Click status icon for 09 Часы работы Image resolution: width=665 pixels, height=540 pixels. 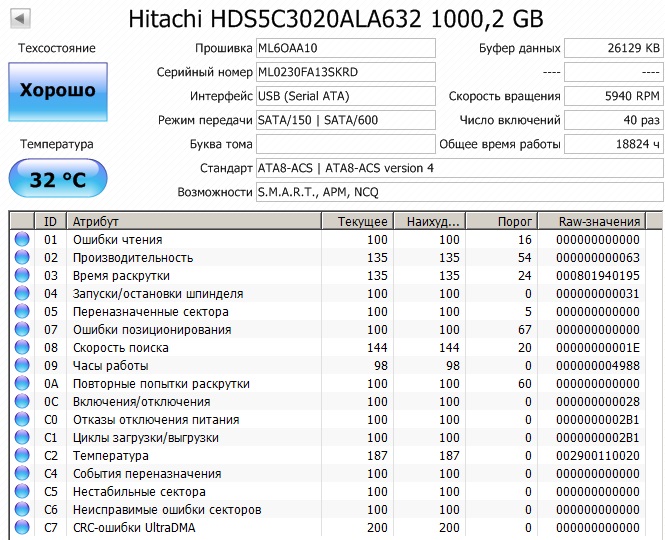(22, 365)
